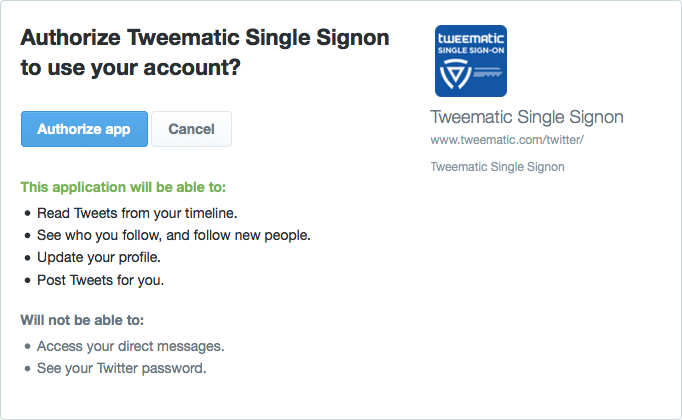Click the 'to use your account?' heading line
Screen dimensions: 682x420
[x=130, y=68]
